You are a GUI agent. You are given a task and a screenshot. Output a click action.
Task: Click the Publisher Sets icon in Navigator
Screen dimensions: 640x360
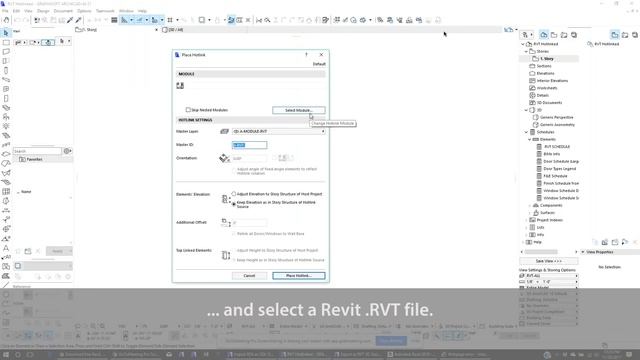pos(574,35)
